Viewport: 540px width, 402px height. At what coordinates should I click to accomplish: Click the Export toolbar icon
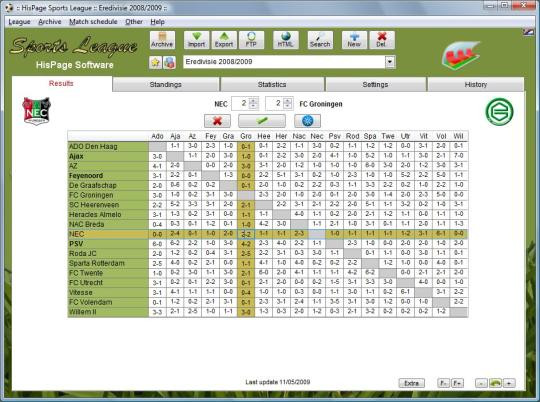(x=224, y=40)
